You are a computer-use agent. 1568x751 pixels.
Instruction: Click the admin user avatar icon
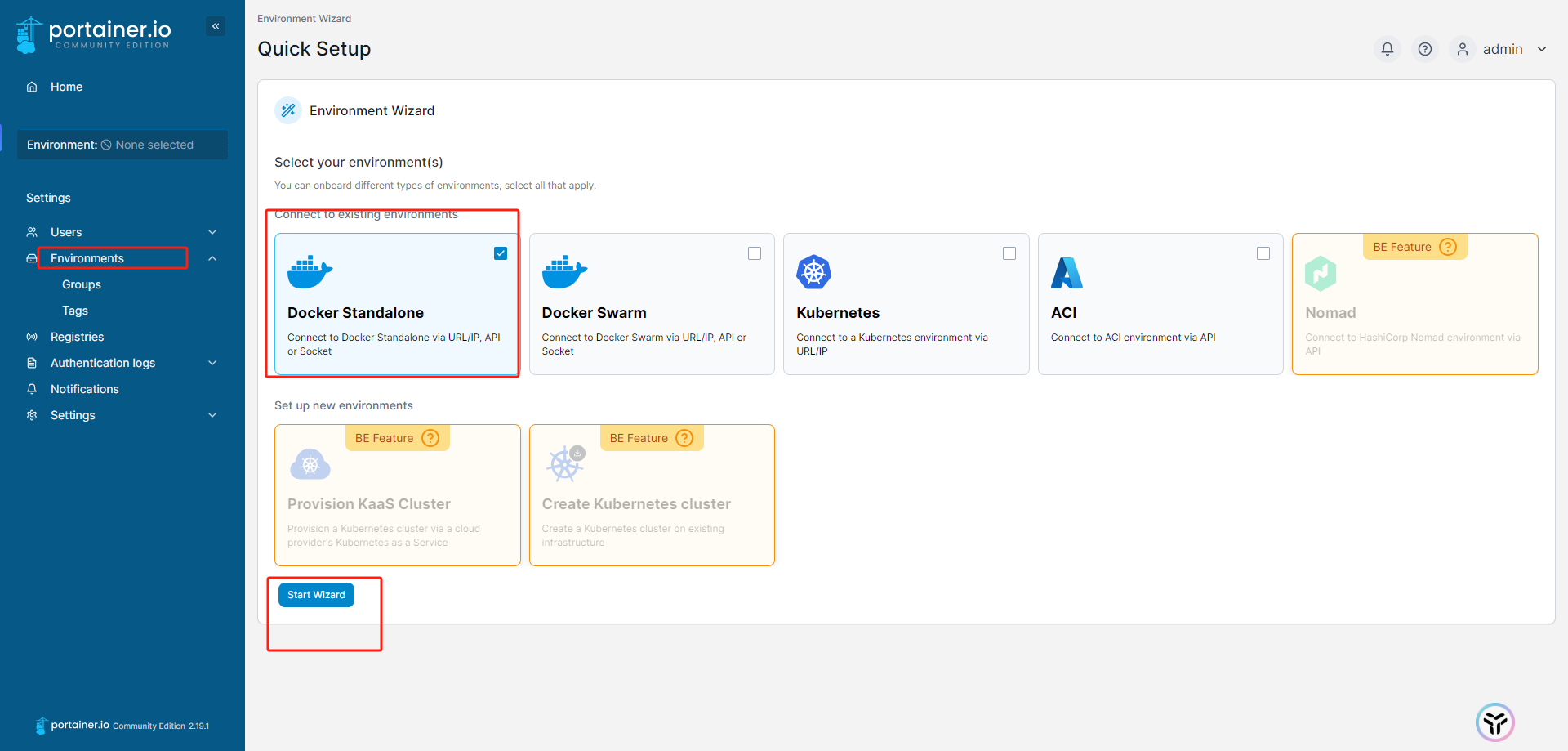click(x=1462, y=49)
